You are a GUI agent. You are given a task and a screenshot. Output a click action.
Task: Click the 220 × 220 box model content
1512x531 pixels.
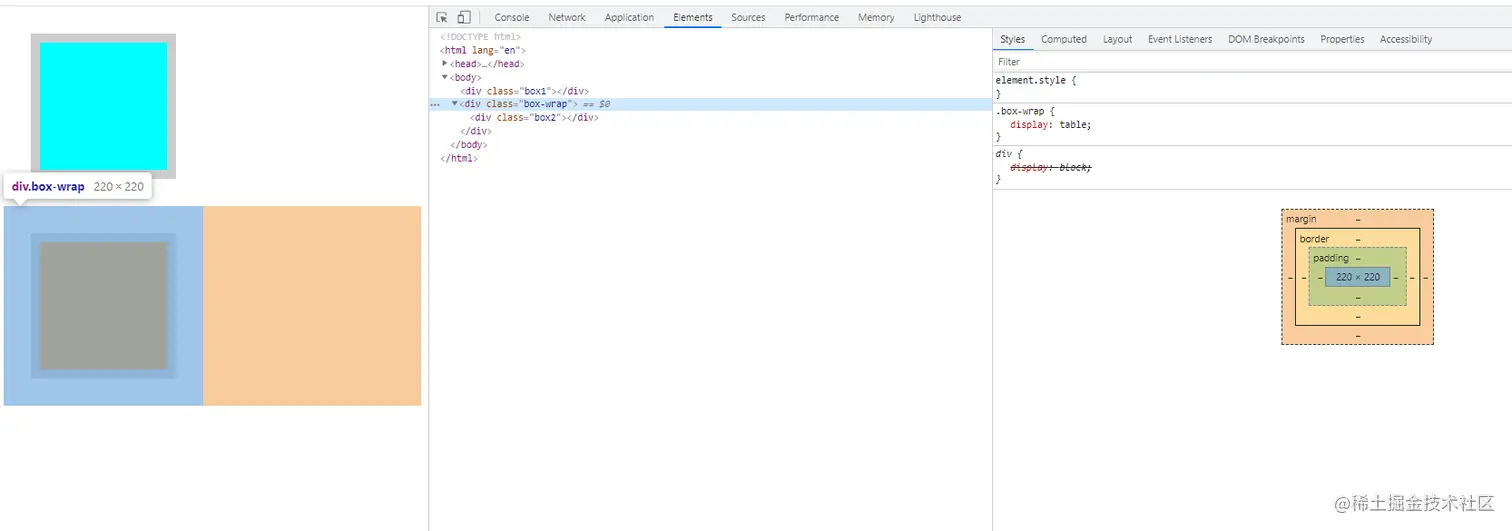tap(1357, 277)
